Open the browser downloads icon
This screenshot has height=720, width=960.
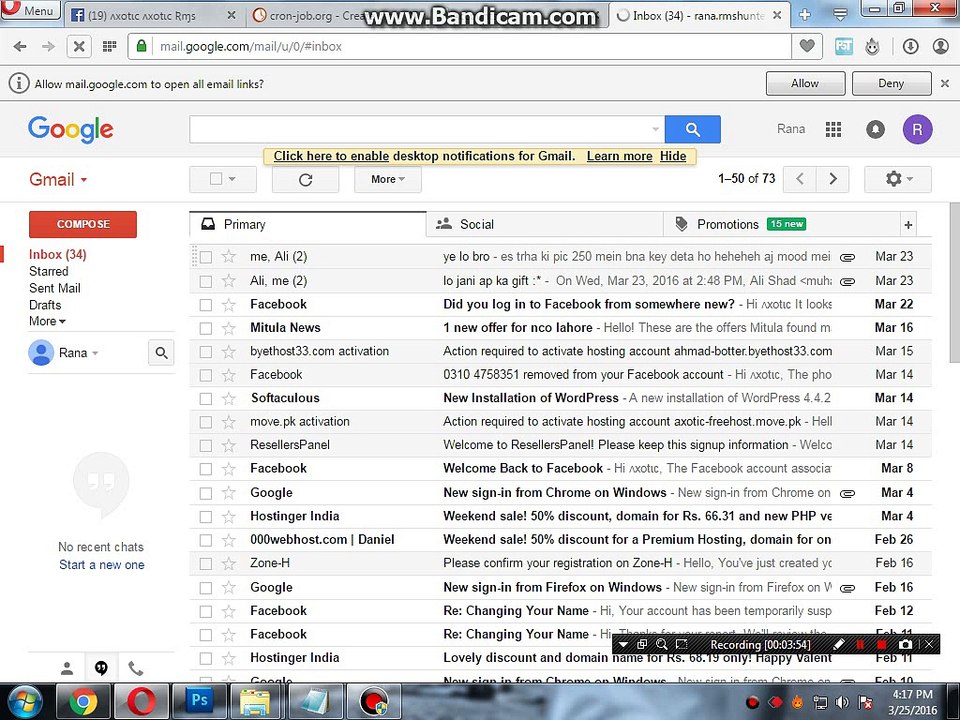[x=910, y=47]
